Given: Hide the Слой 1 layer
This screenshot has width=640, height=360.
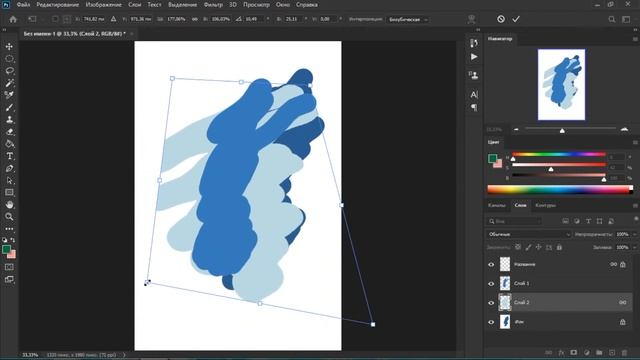Looking at the screenshot, I should tap(491, 284).
